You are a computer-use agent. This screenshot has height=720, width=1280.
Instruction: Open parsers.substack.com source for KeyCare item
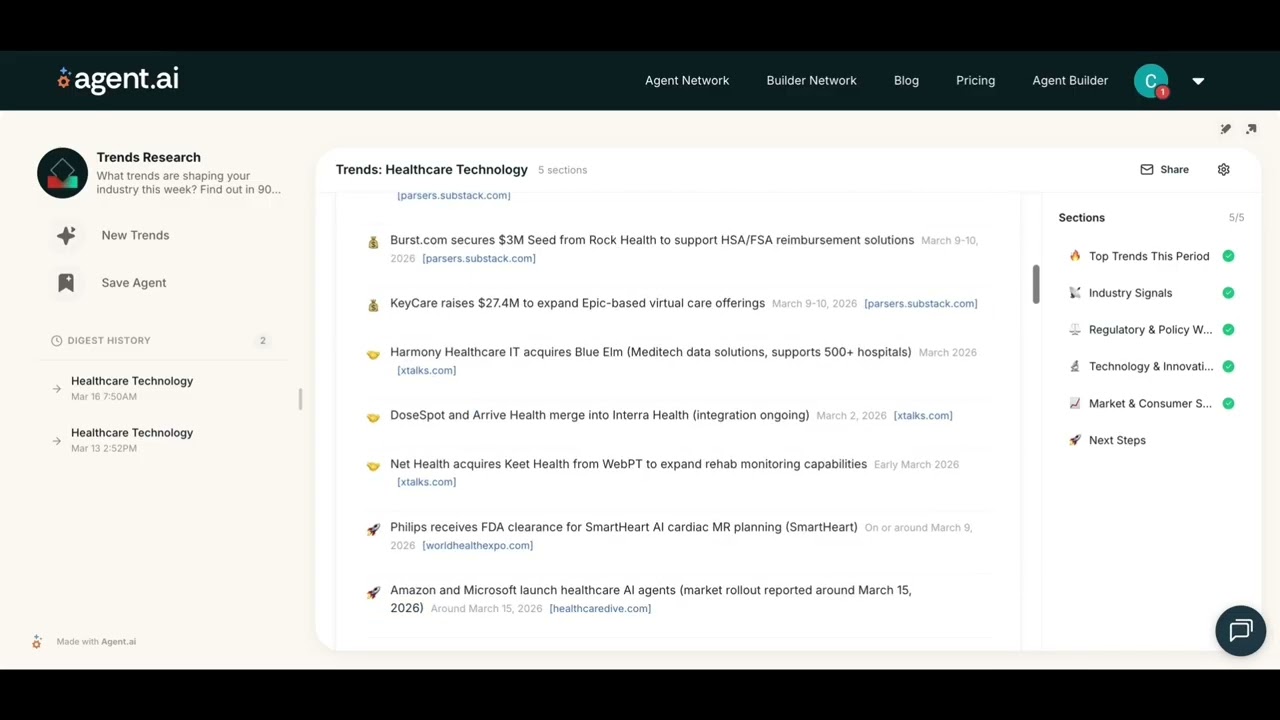click(921, 303)
